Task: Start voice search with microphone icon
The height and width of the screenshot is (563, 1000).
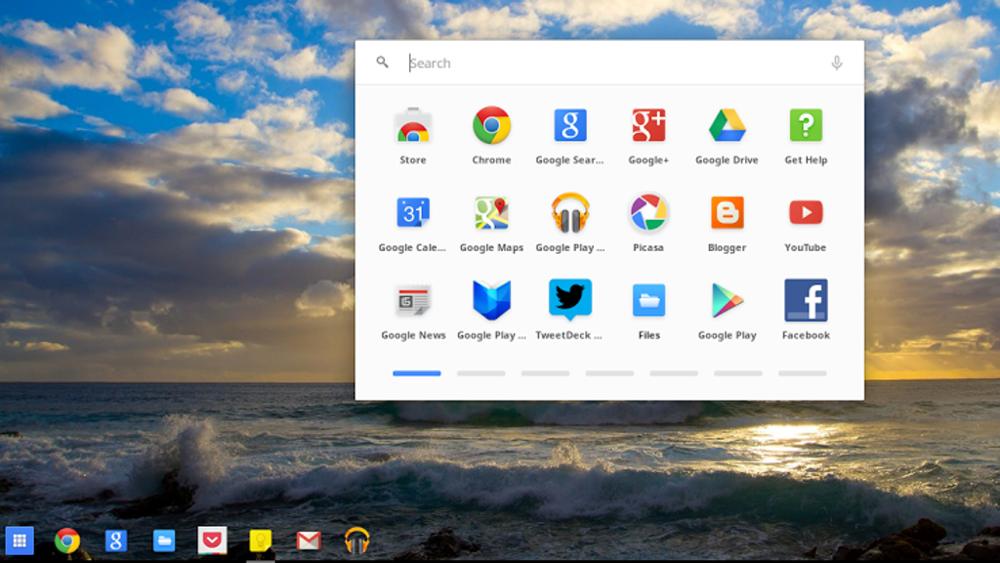Action: (x=837, y=62)
